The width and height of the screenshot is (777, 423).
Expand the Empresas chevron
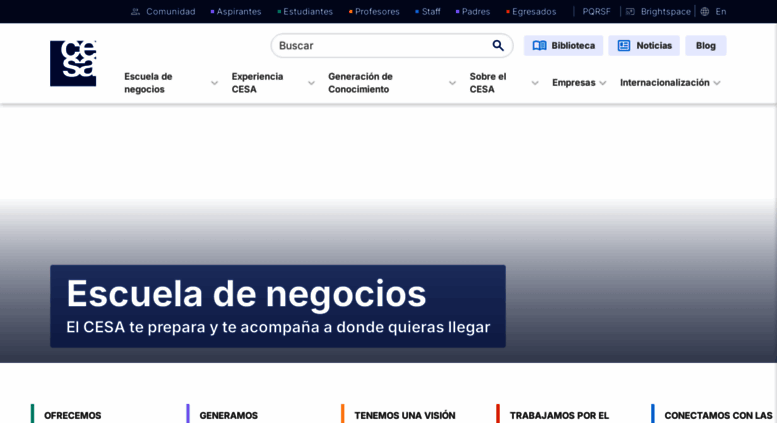[603, 83]
